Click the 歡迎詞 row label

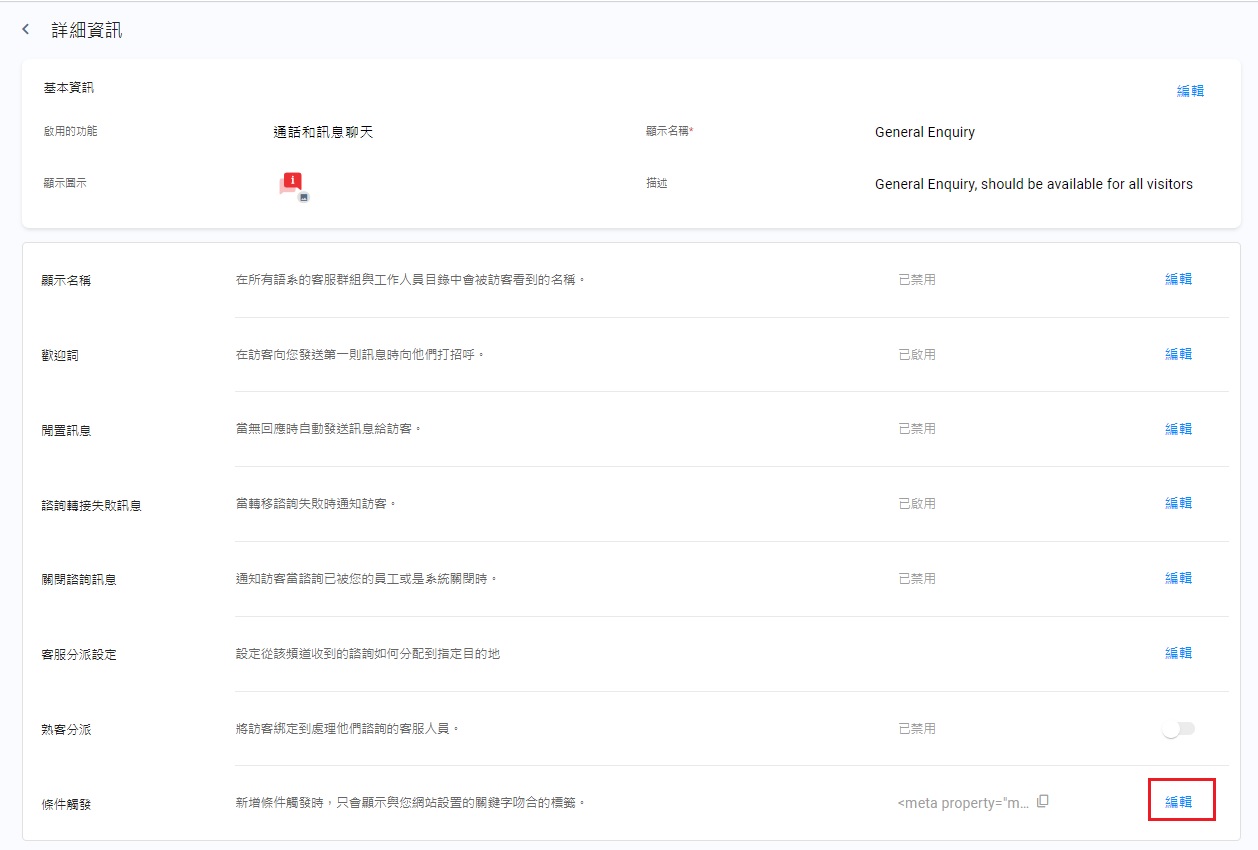point(60,356)
